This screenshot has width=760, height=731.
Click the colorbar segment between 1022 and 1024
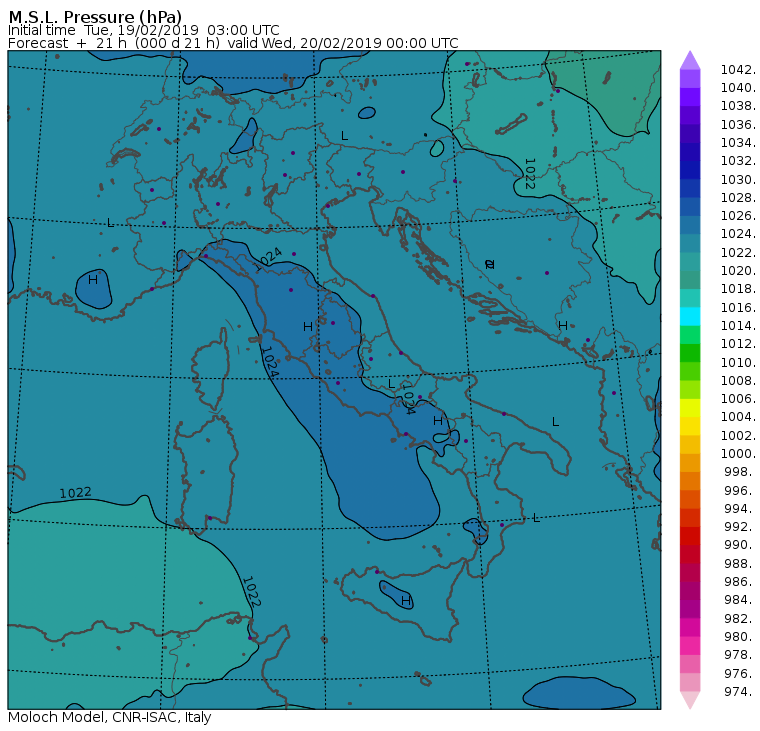point(690,243)
